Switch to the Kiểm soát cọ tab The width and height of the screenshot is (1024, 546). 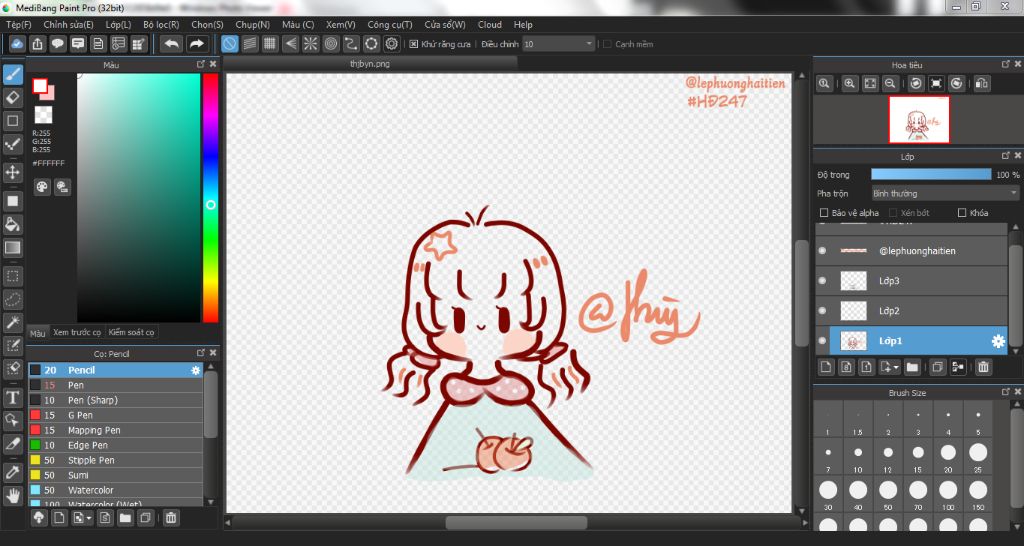tap(131, 332)
